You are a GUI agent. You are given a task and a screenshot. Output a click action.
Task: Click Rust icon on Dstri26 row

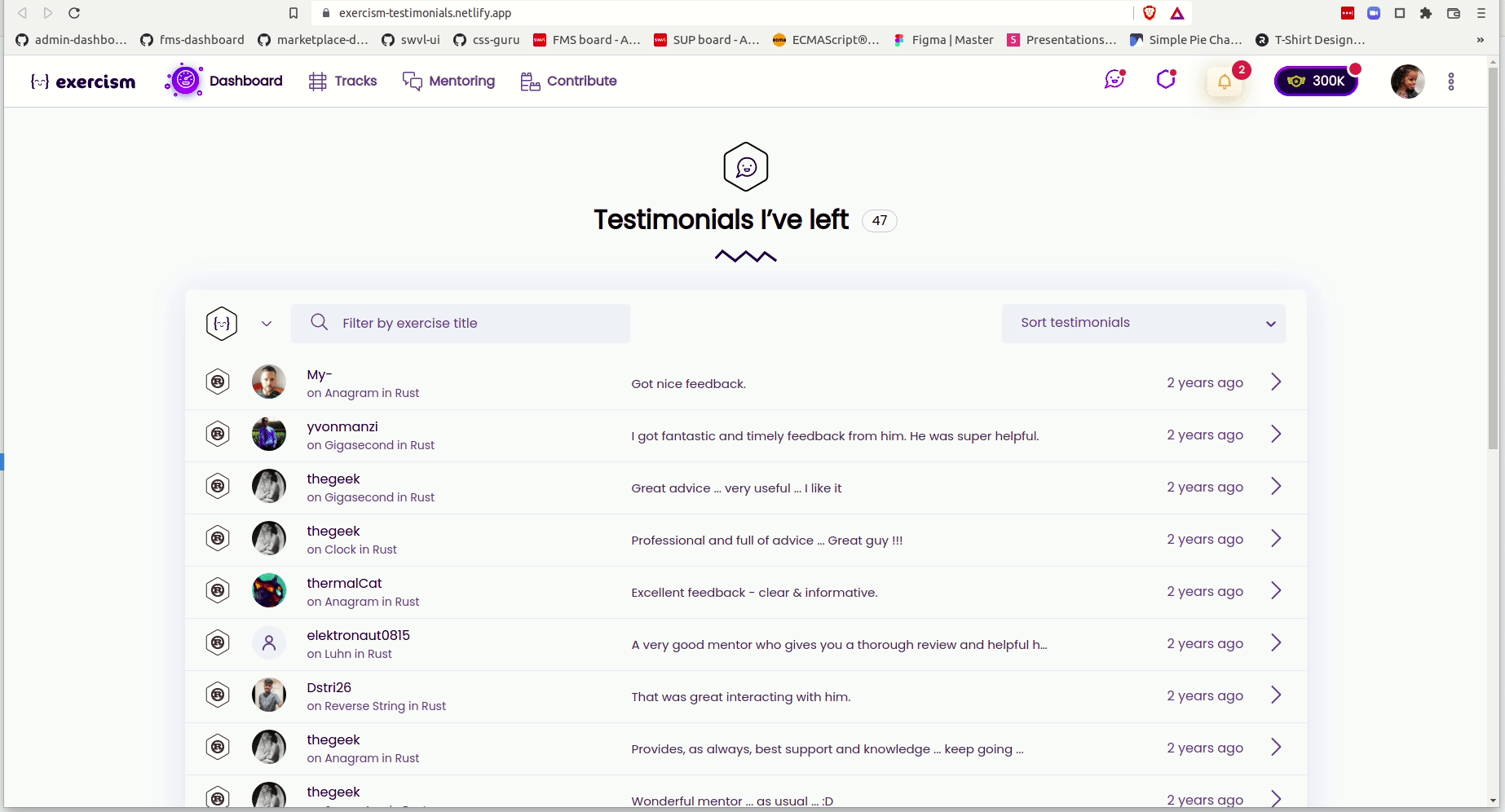click(218, 695)
